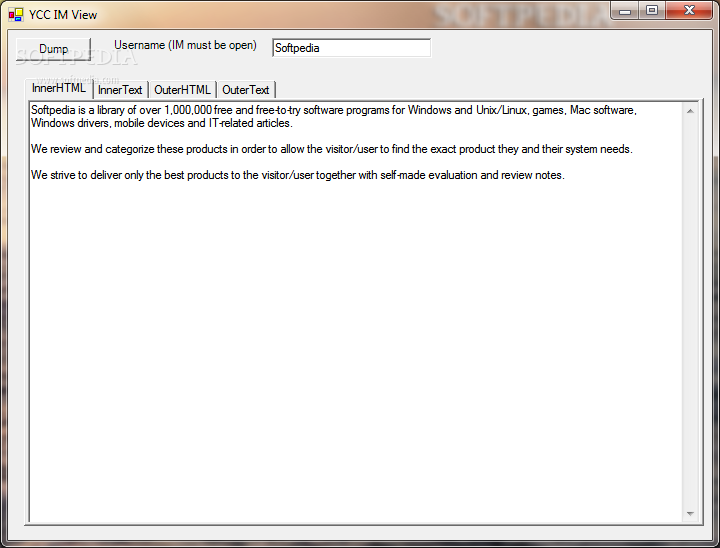The height and width of the screenshot is (548, 720).
Task: Click the paragraph "We review and categorize these products"
Action: [332, 149]
